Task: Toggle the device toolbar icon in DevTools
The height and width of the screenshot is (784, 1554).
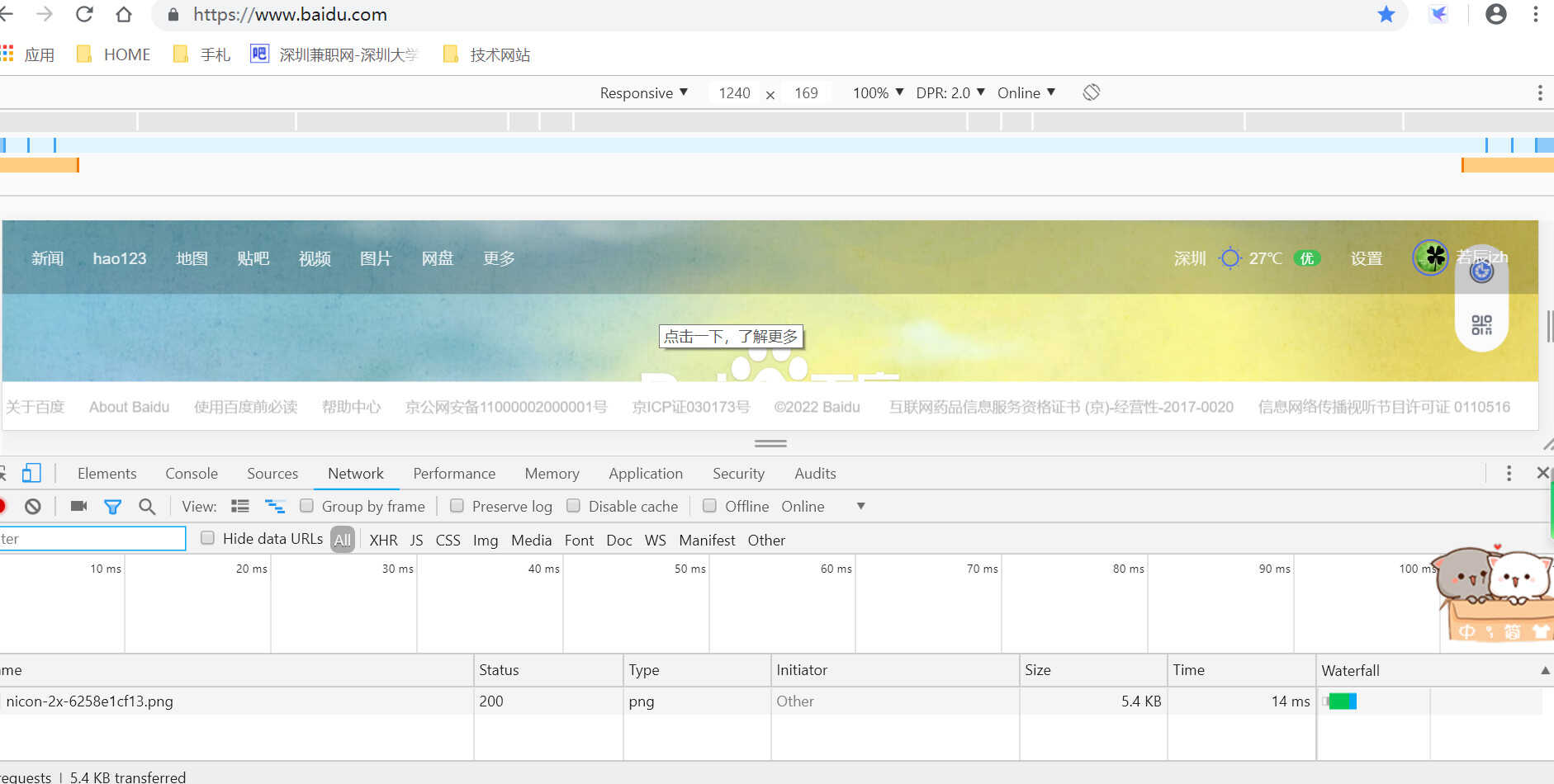Action: pyautogui.click(x=31, y=473)
